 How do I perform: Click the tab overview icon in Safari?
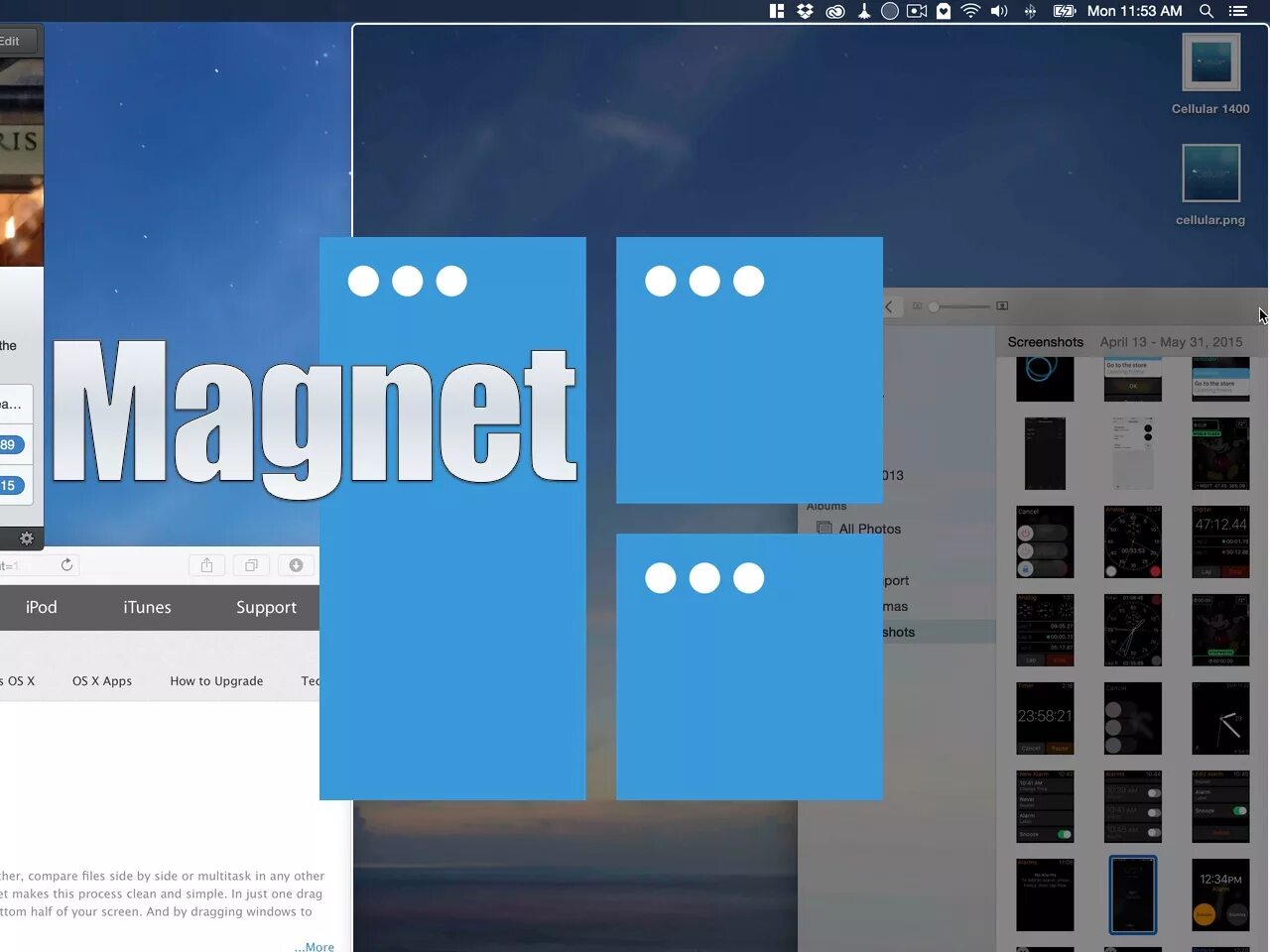250,564
